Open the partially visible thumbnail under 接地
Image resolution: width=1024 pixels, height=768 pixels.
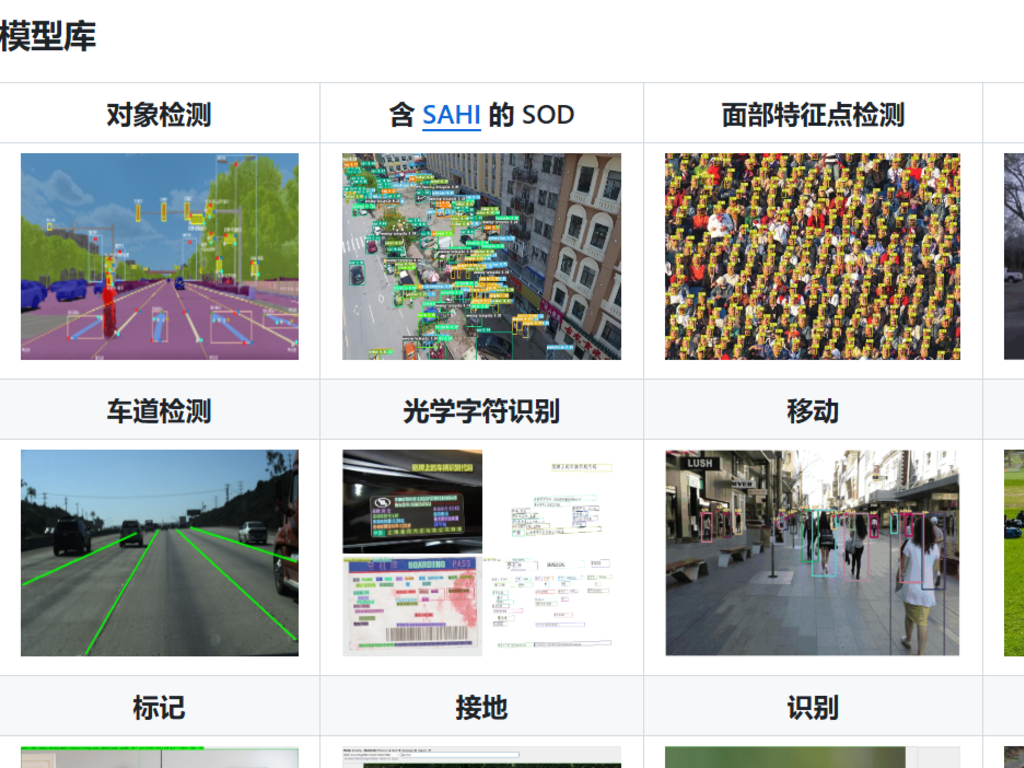point(481,758)
